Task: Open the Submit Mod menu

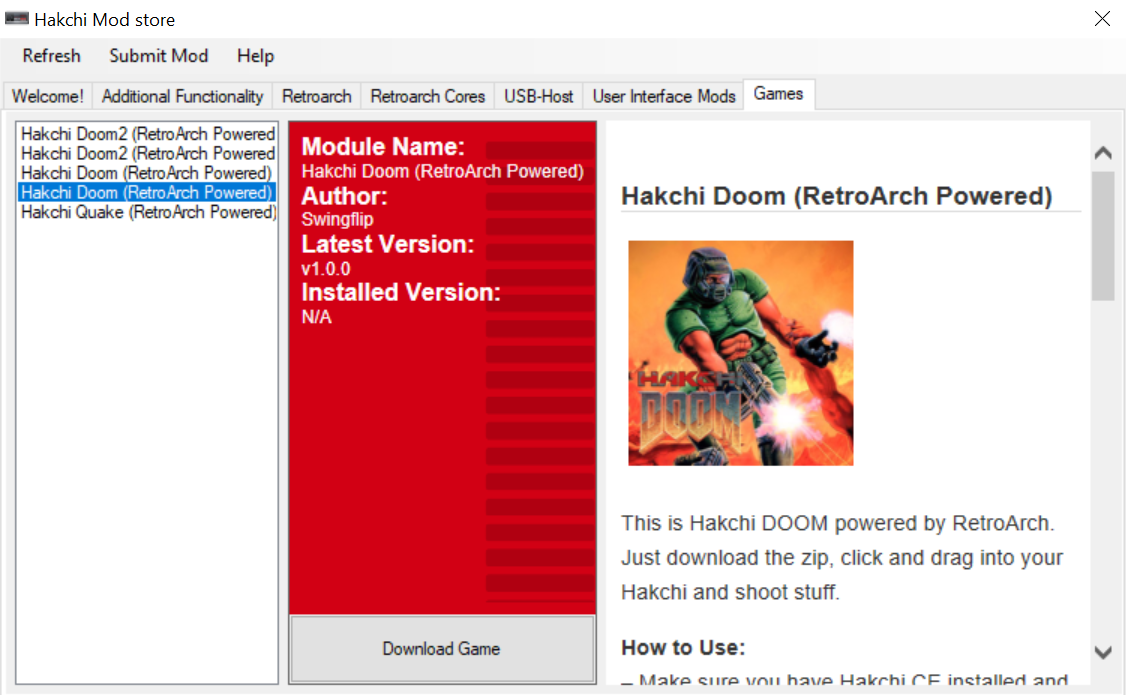Action: coord(159,56)
